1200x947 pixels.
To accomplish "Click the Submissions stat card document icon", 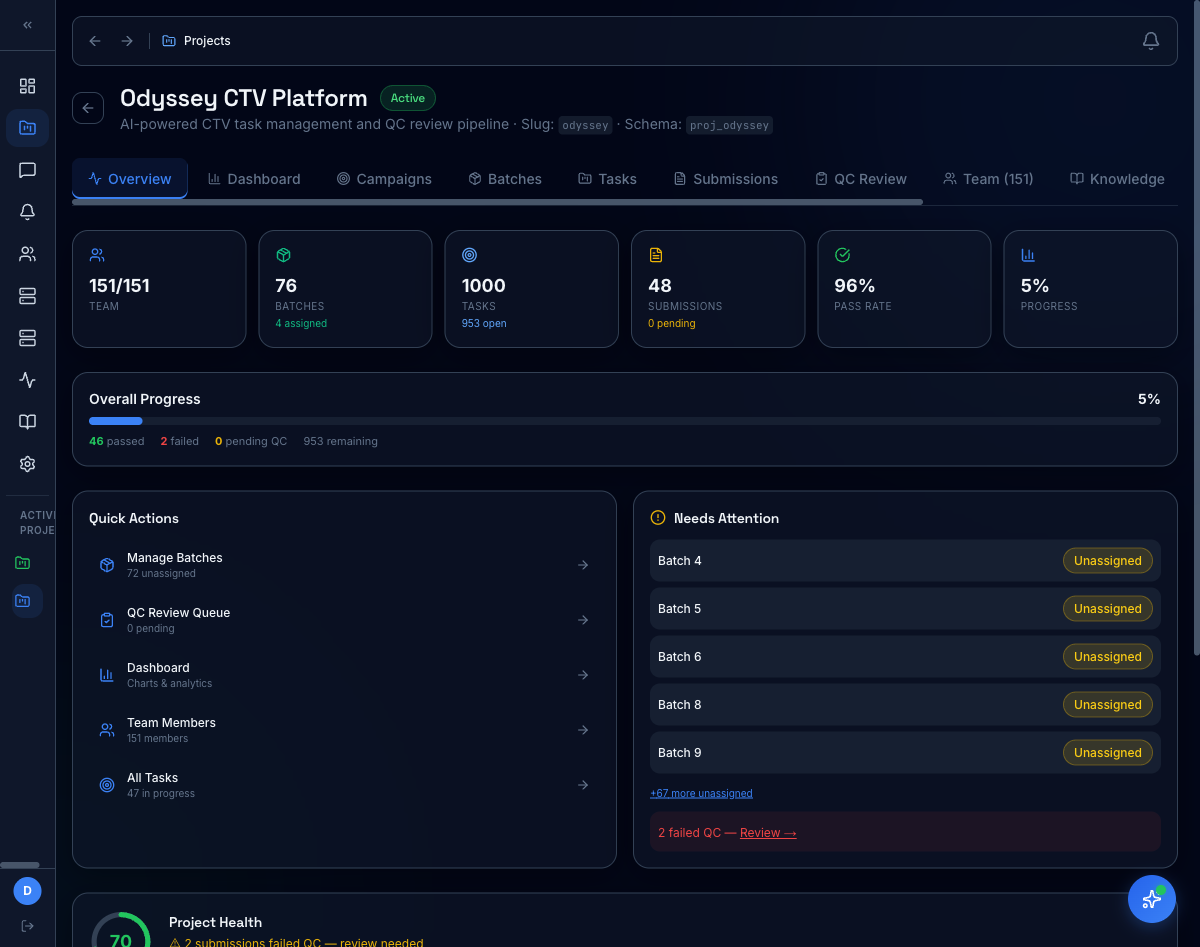I will [656, 255].
